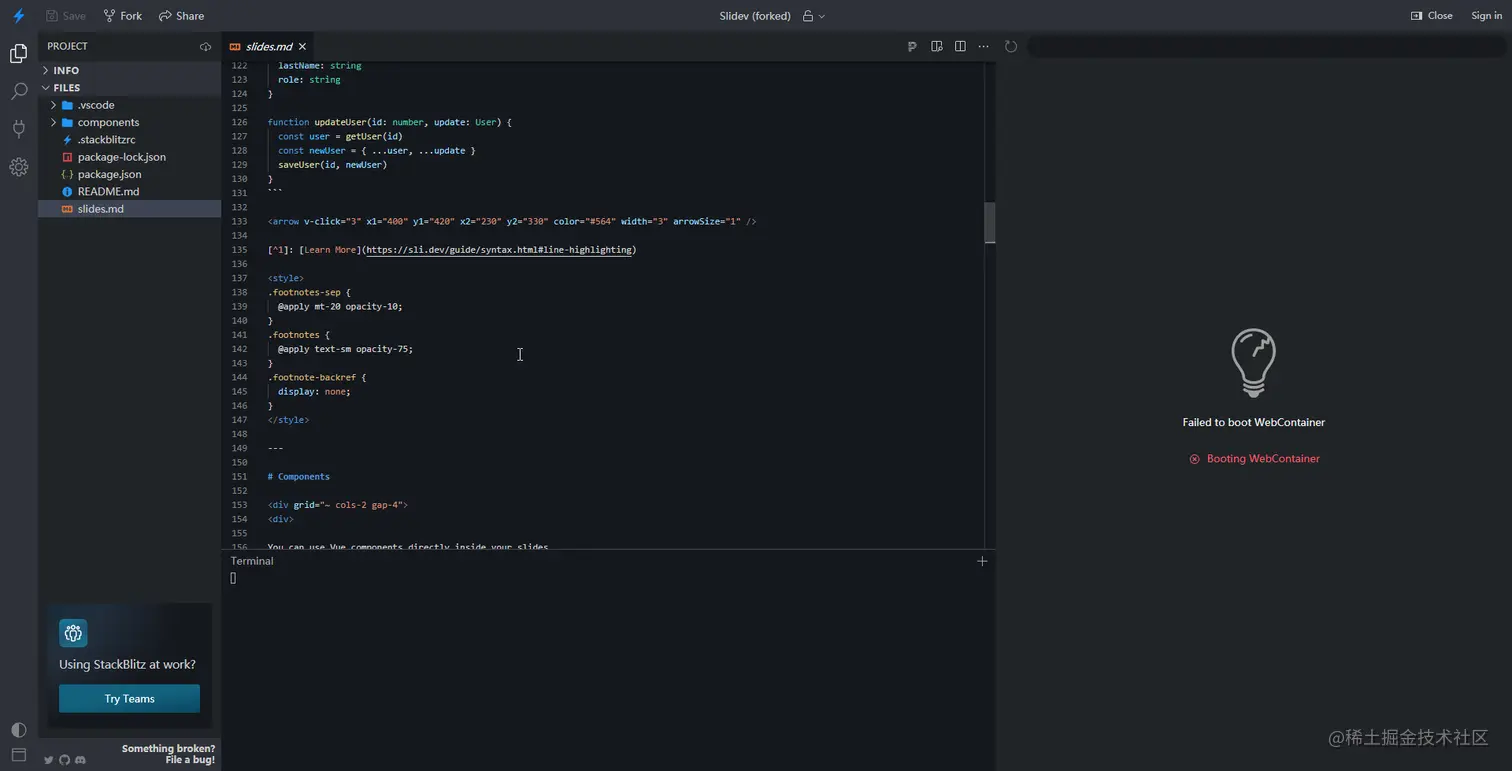The image size is (1512, 771).
Task: Close the slides.md editor tab
Action: (x=302, y=47)
